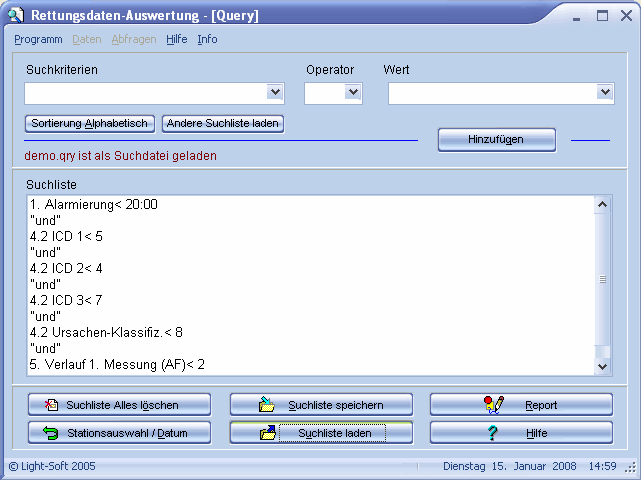Click the save-folder icon on Suchliste speichern

tap(267, 404)
